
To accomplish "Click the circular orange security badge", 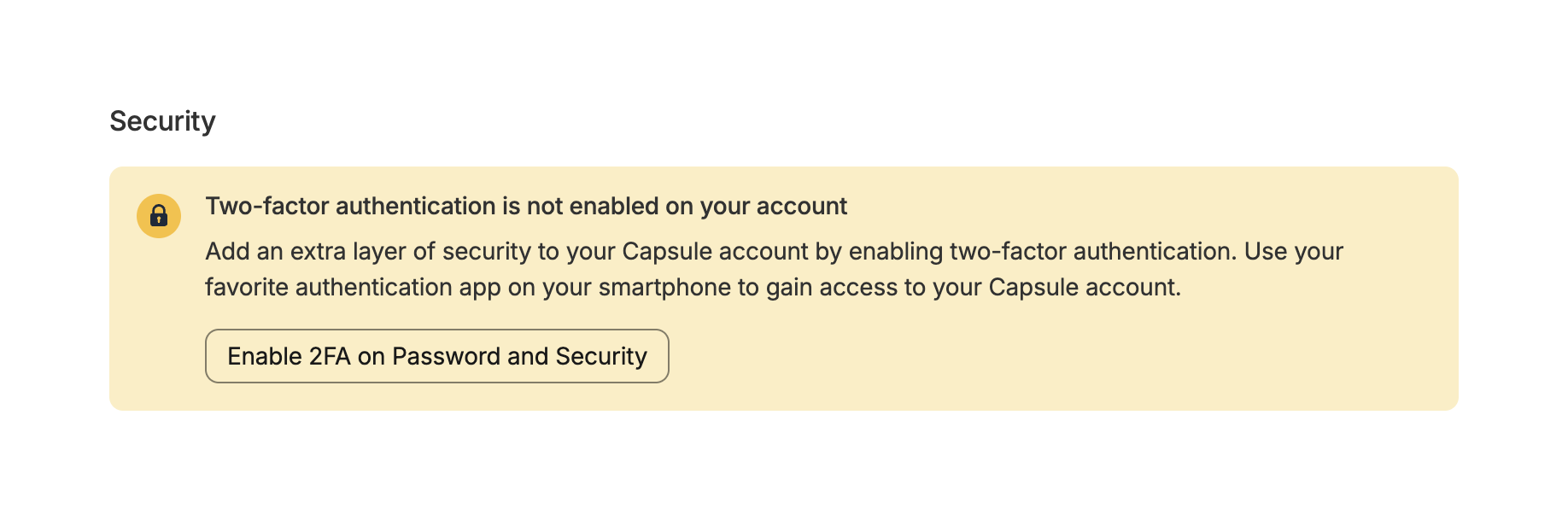I will coord(159,216).
